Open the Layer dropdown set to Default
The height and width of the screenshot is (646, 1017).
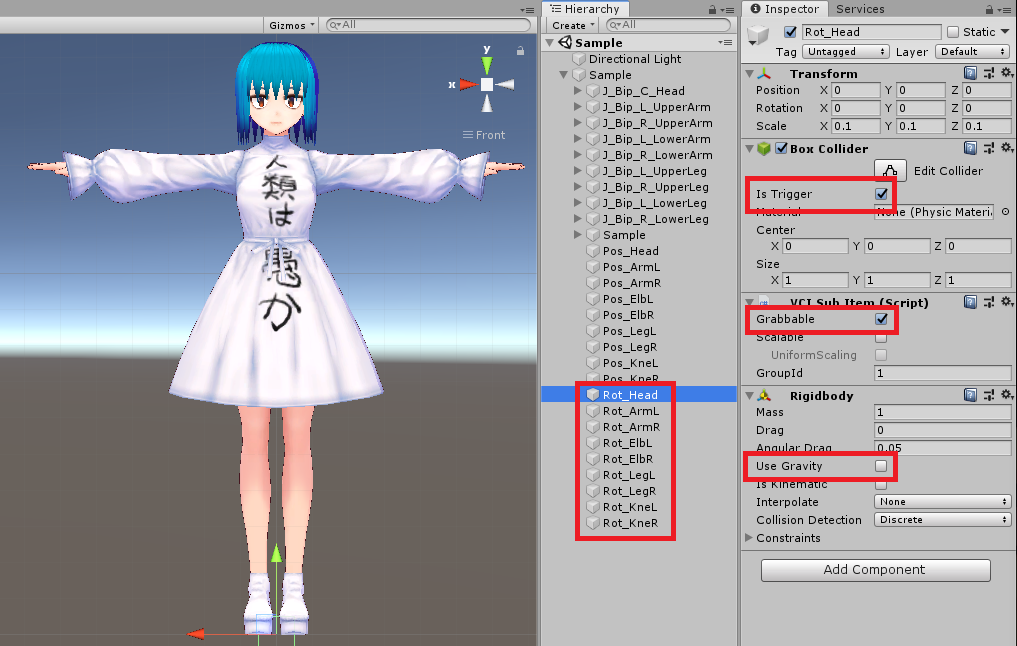click(973, 52)
